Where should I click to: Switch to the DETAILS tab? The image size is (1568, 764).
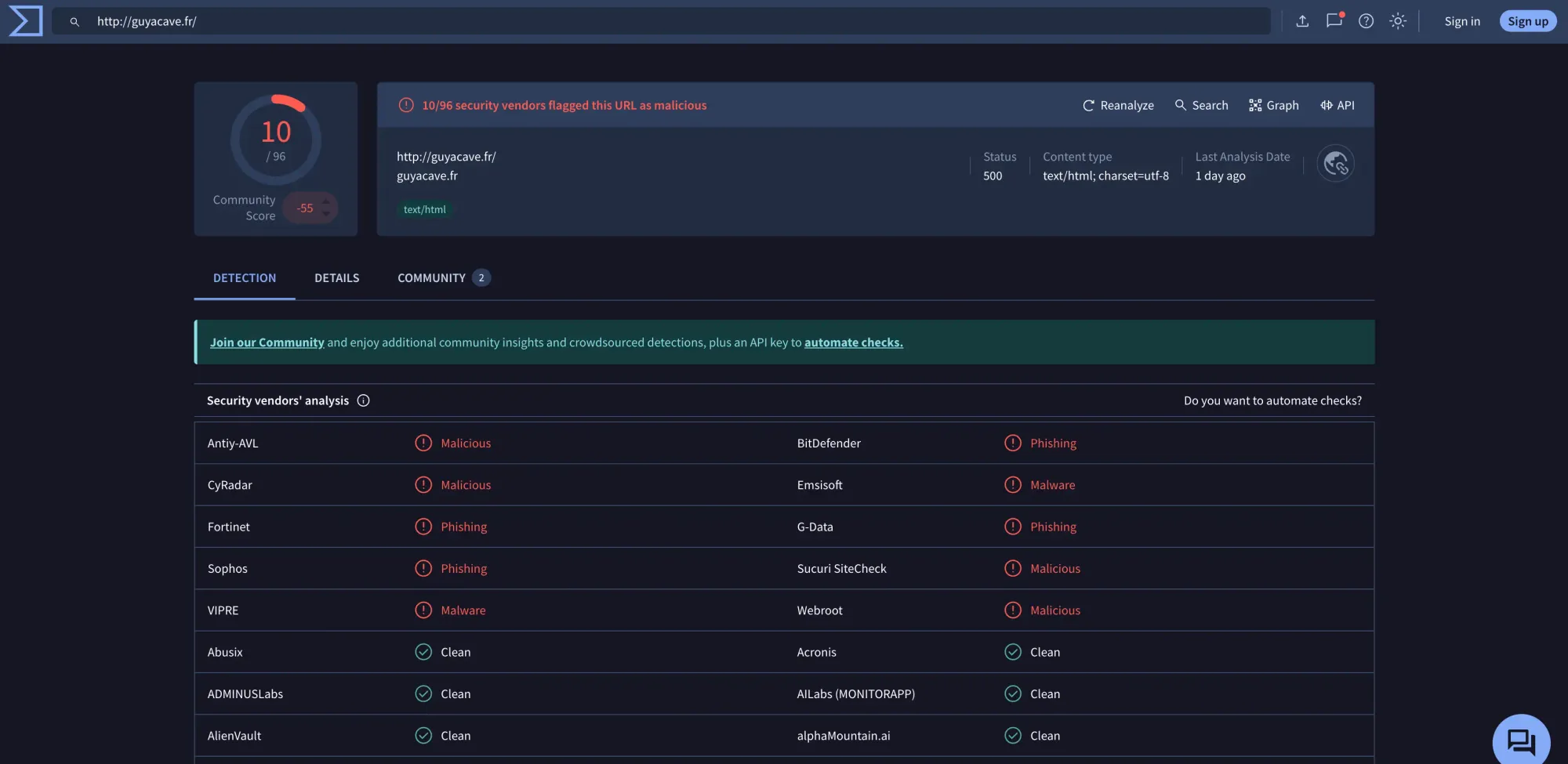[x=337, y=278]
